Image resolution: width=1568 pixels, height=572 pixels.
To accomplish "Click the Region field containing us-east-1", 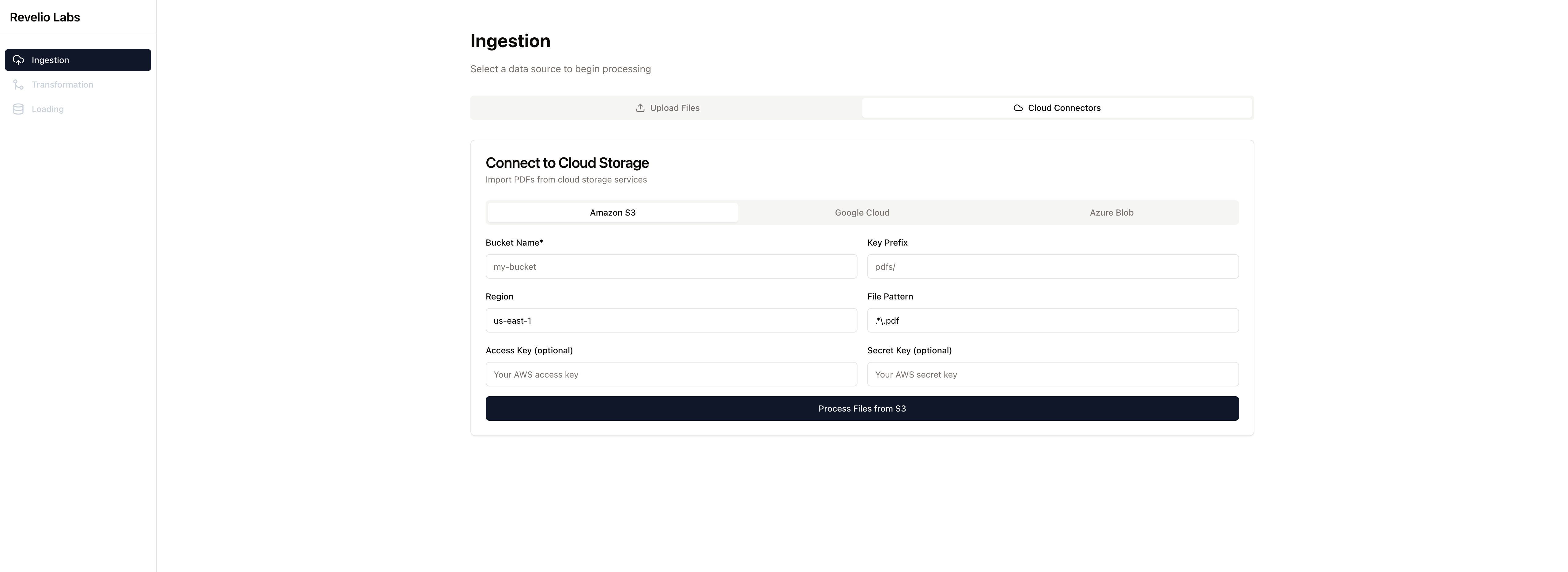I will (671, 320).
